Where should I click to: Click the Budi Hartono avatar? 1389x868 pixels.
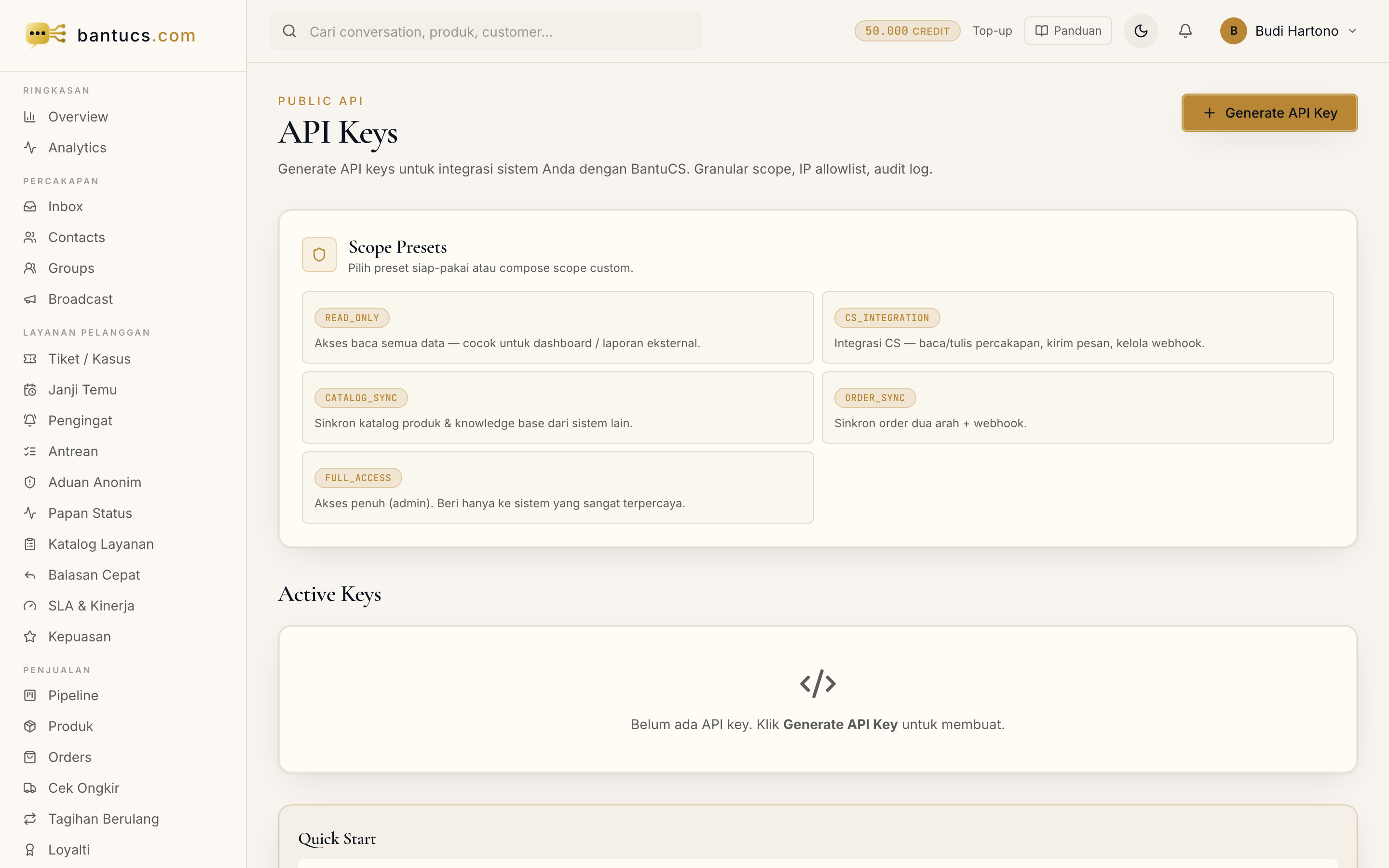1233,31
